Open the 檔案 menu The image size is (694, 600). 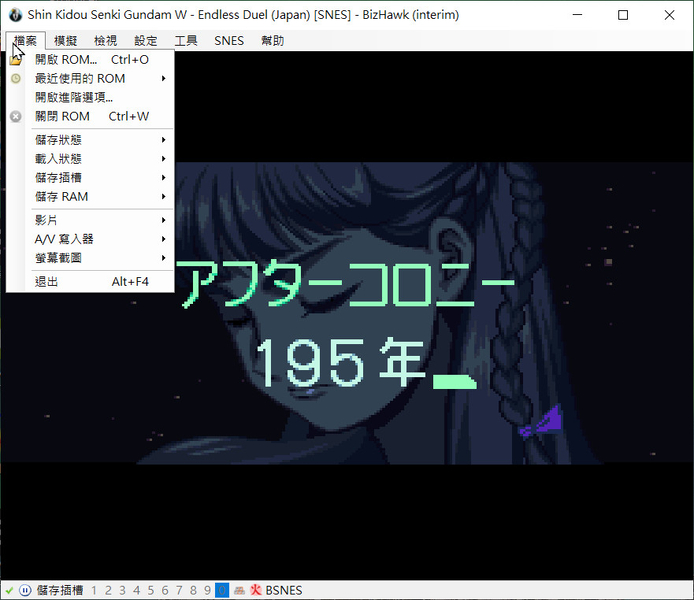tap(25, 41)
